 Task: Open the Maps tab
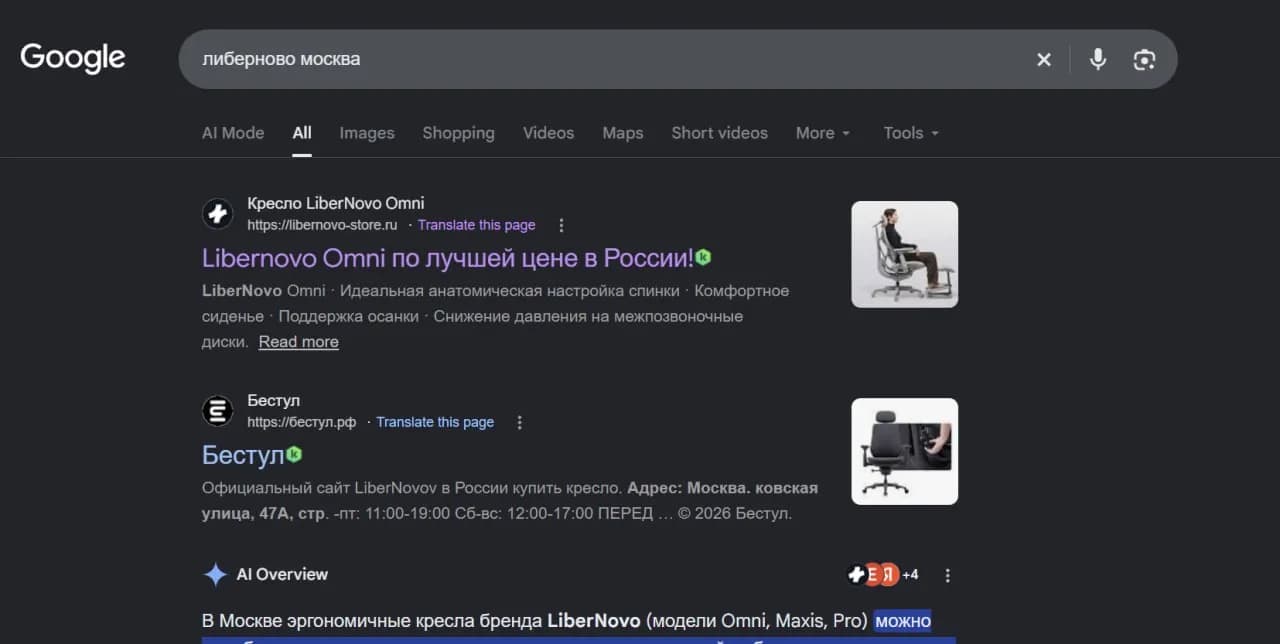(623, 133)
